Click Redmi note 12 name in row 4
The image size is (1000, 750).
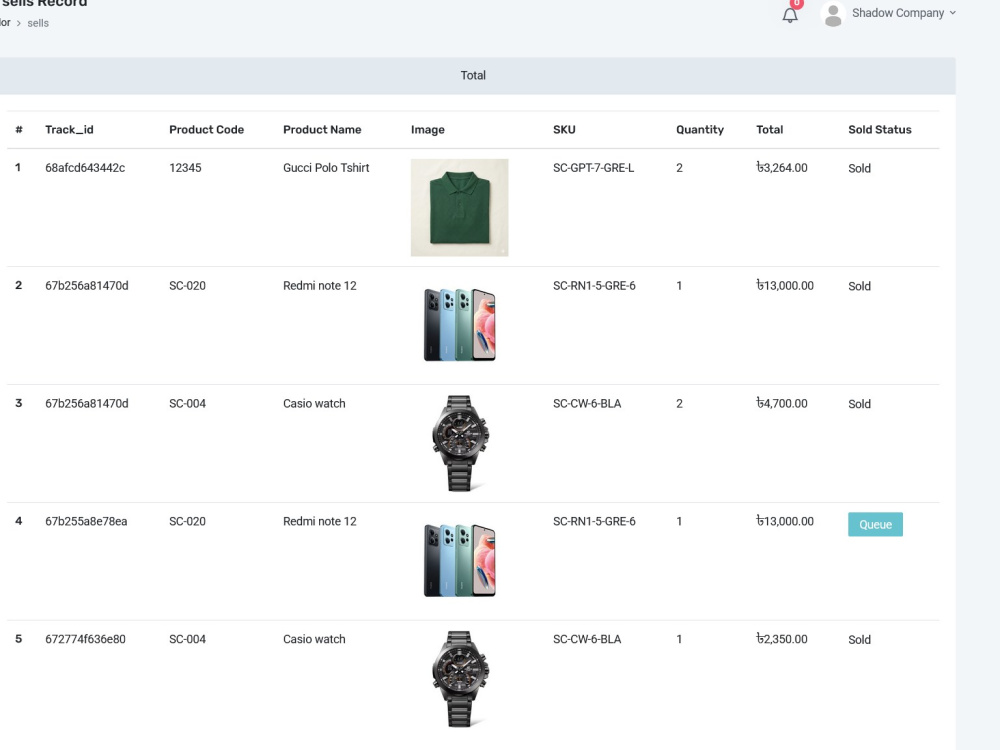click(x=320, y=521)
